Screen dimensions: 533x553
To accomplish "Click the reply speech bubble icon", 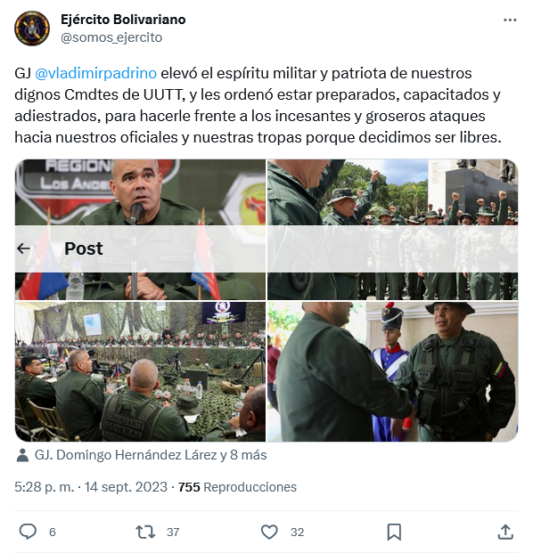I will [x=28, y=531].
